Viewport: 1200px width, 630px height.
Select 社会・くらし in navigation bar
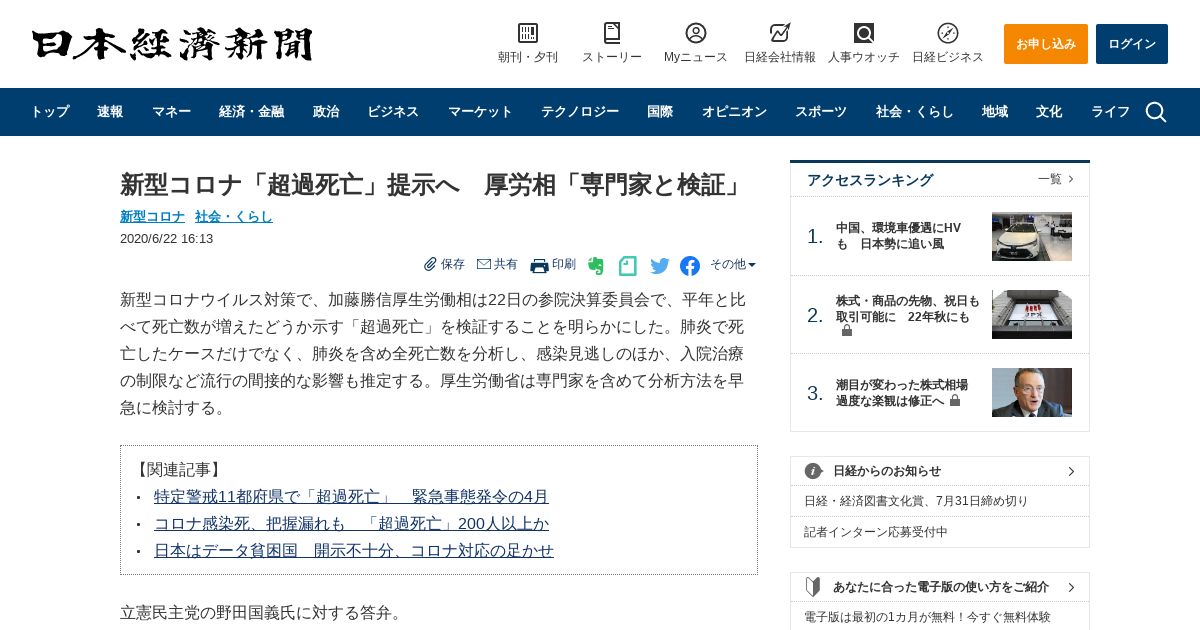click(915, 112)
